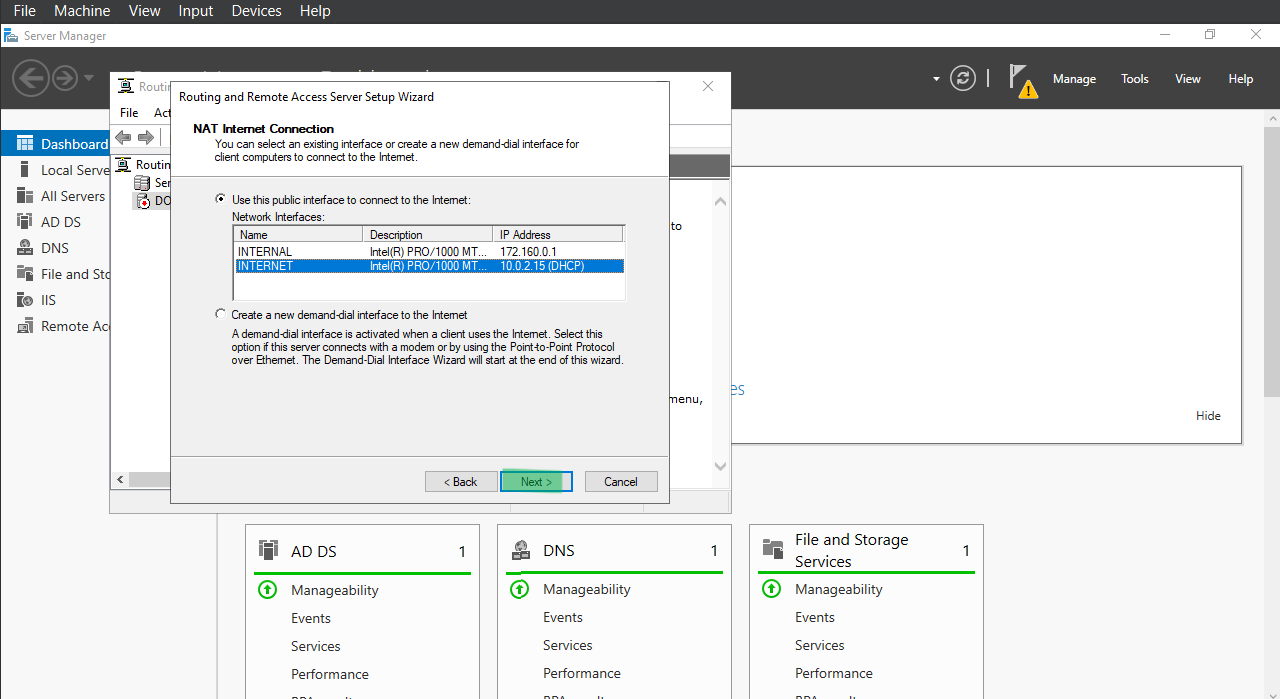Open the View menu in Server Manager
This screenshot has width=1280, height=699.
pos(1188,79)
